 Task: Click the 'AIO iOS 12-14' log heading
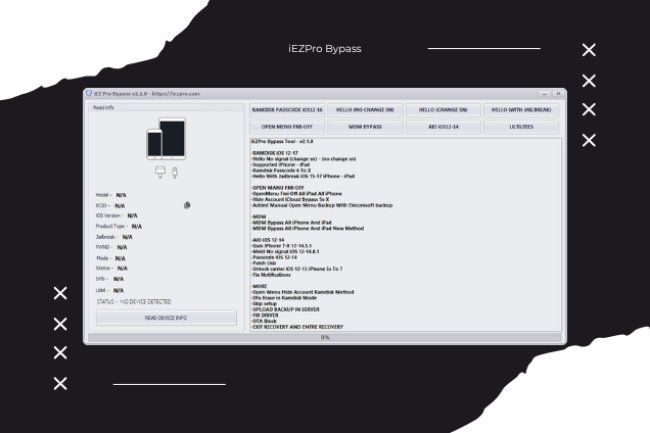(x=268, y=240)
